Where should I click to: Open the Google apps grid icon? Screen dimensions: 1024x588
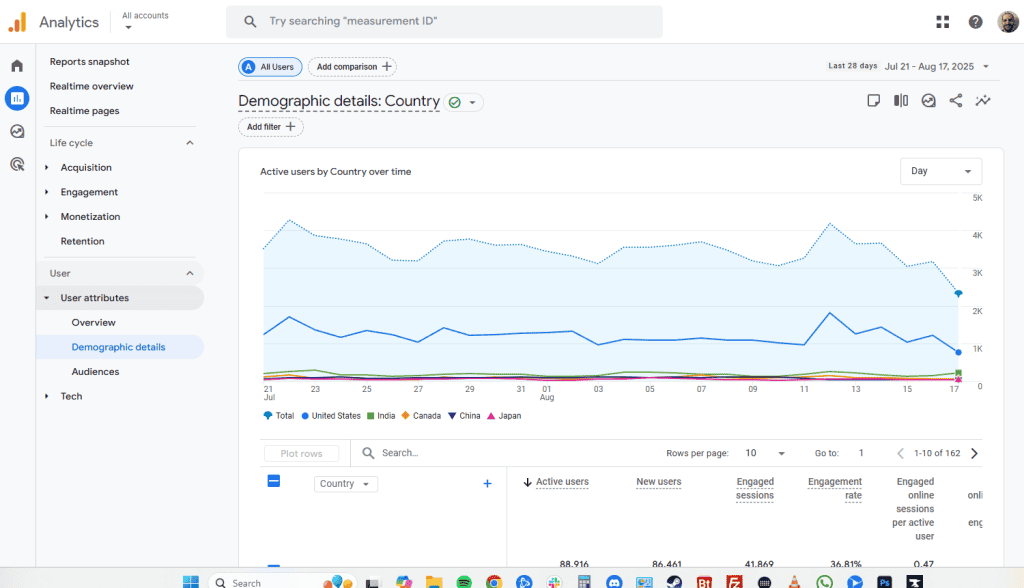pyautogui.click(x=942, y=22)
